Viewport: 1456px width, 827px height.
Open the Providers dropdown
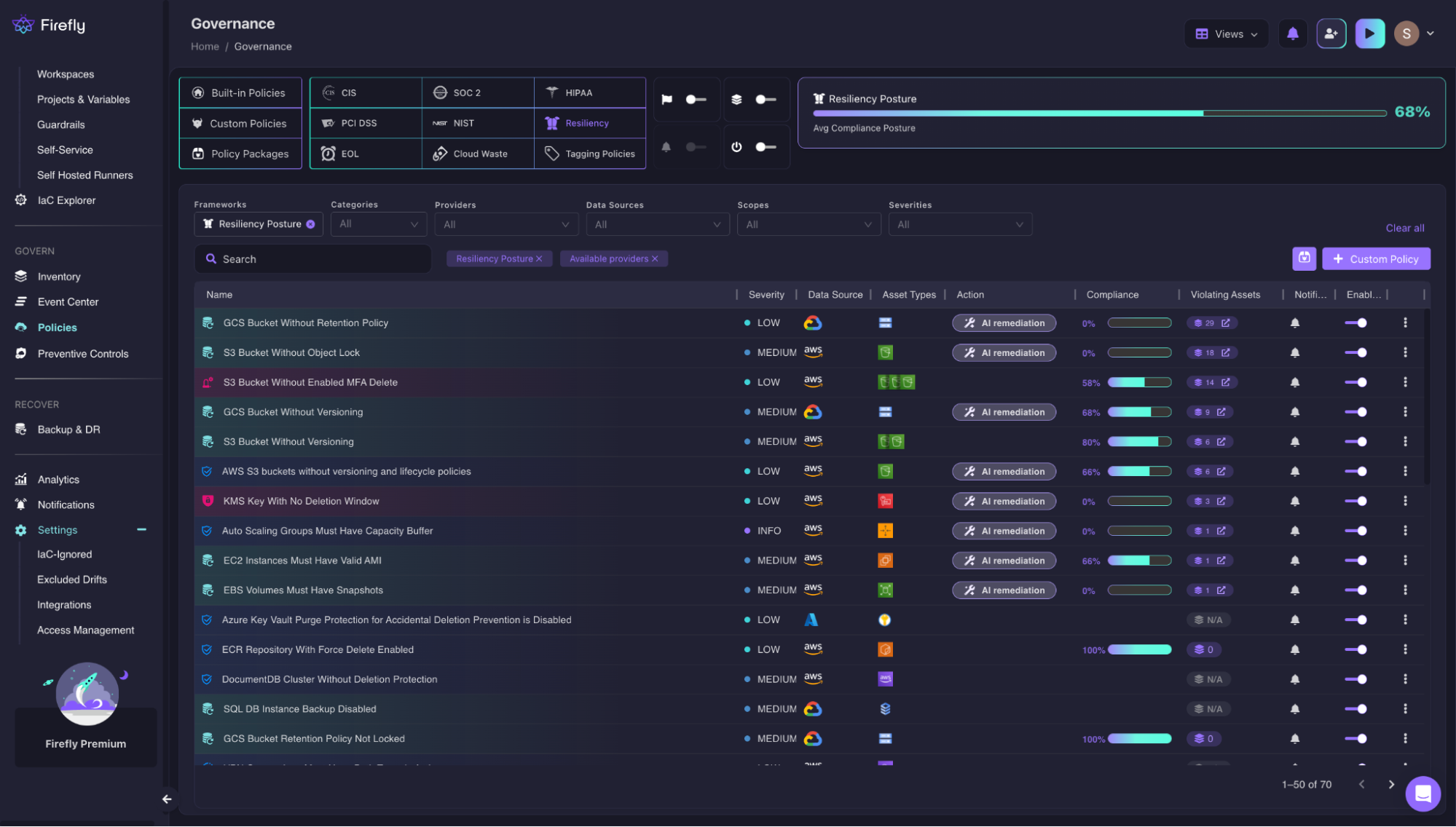506,224
